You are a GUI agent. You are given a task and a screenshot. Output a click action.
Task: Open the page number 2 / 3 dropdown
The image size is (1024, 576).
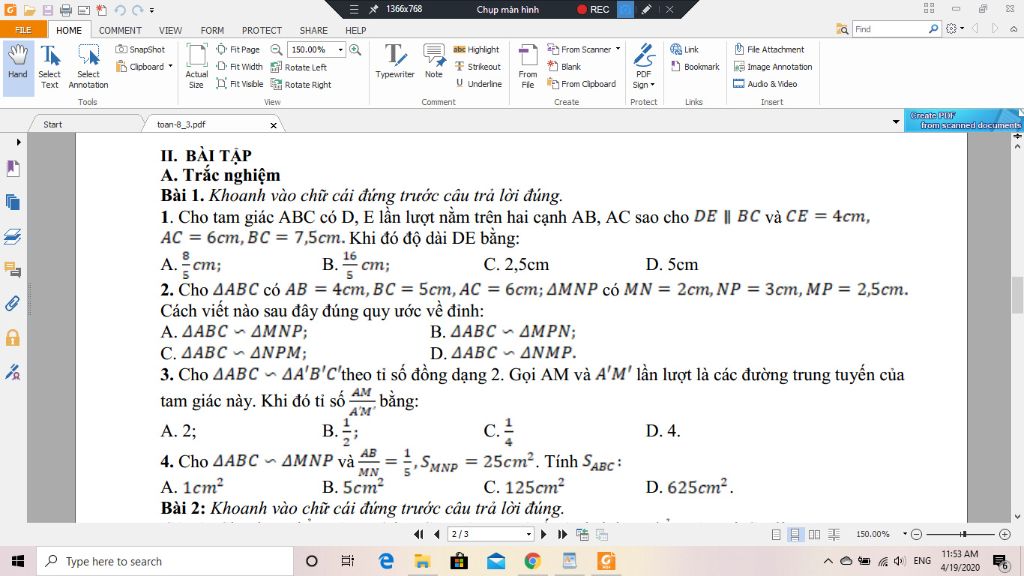pyautogui.click(x=528, y=534)
